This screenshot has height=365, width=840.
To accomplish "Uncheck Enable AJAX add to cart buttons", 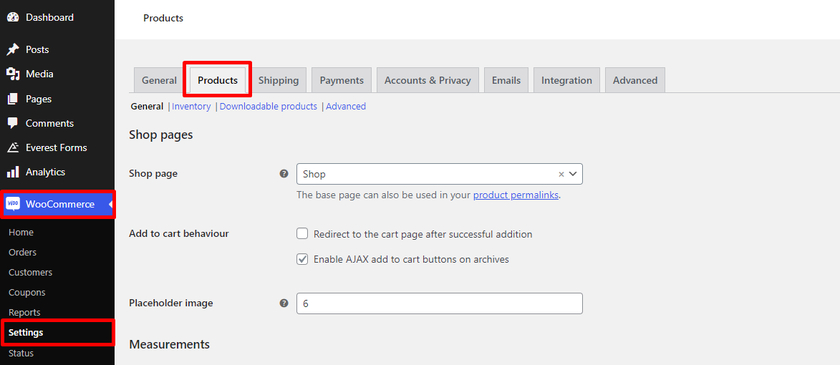I will click(x=303, y=259).
